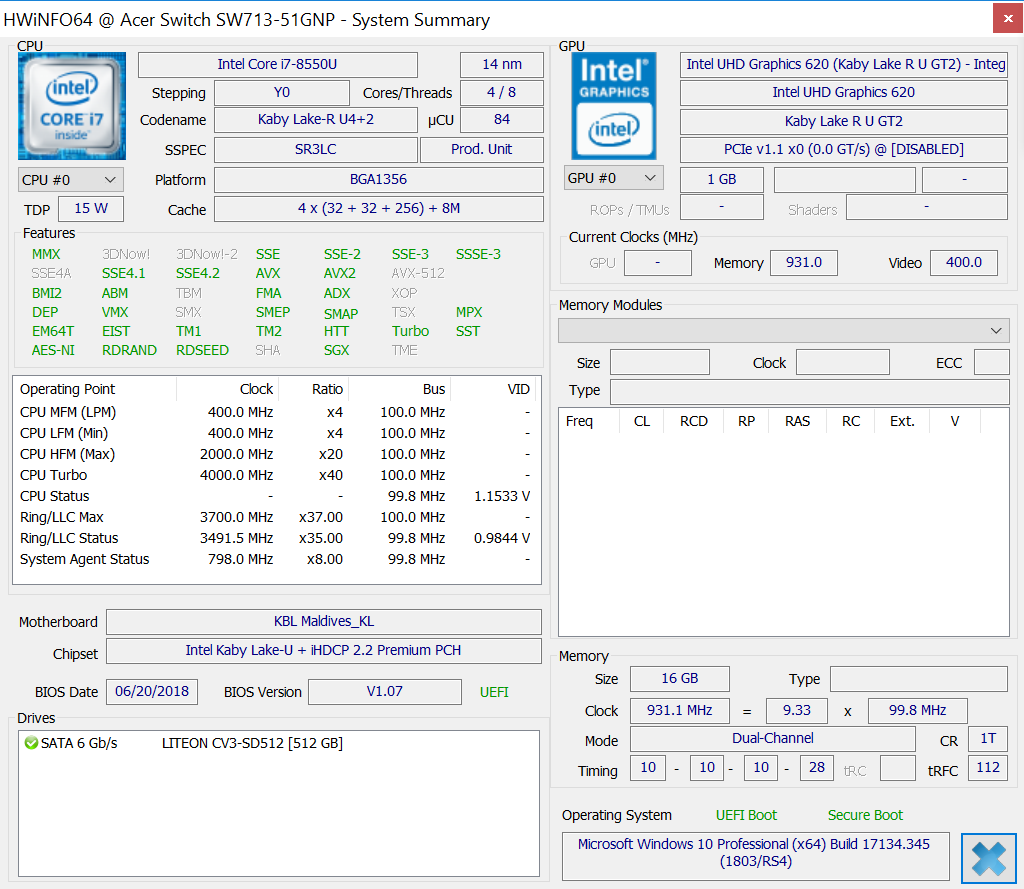Click the Prod. Unit field
Screen dimensions: 1024x889
[x=481, y=150]
